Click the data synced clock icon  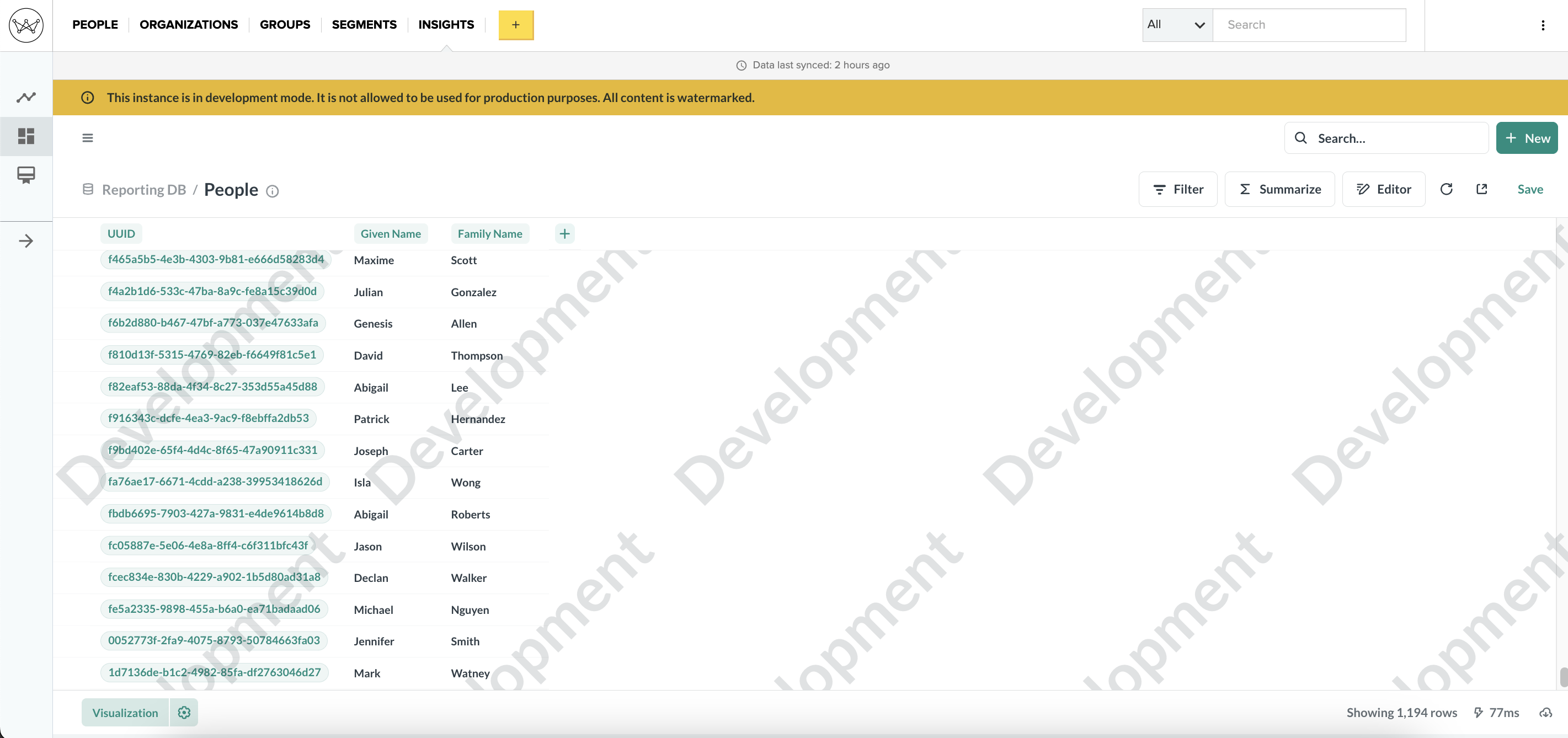pos(742,65)
